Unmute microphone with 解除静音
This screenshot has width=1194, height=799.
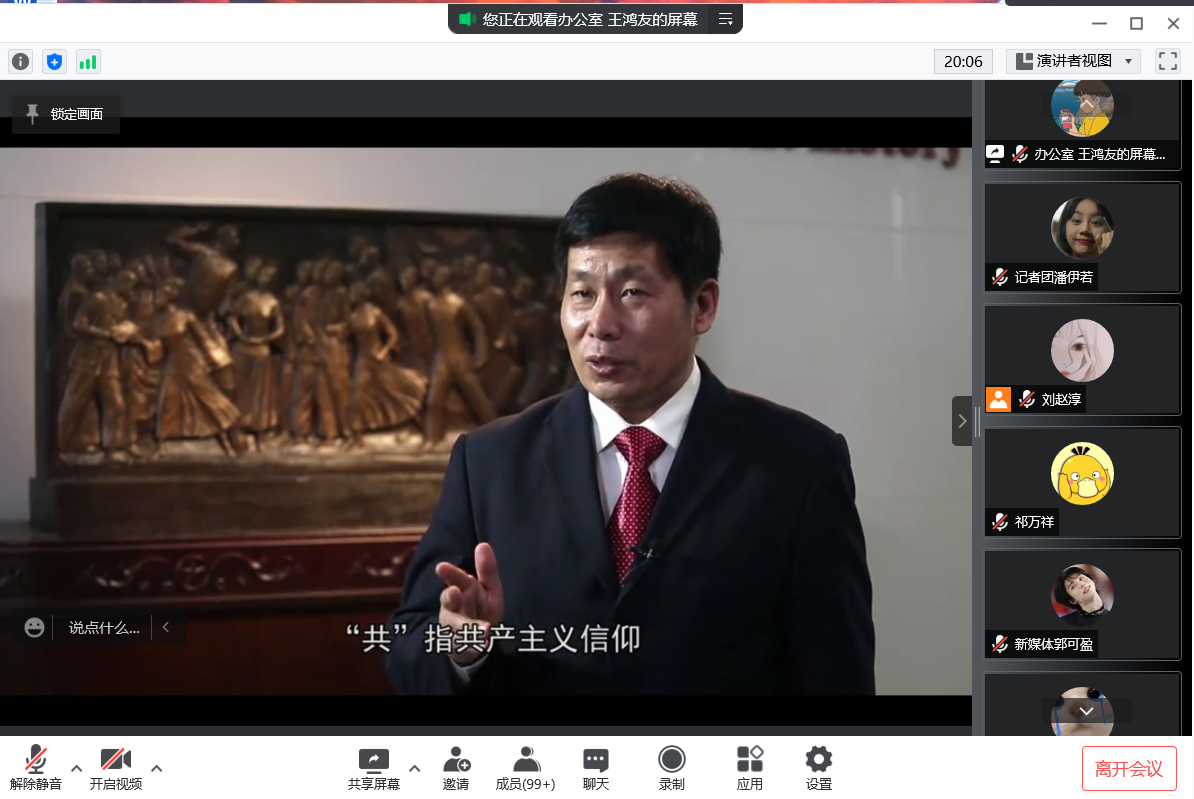point(36,768)
